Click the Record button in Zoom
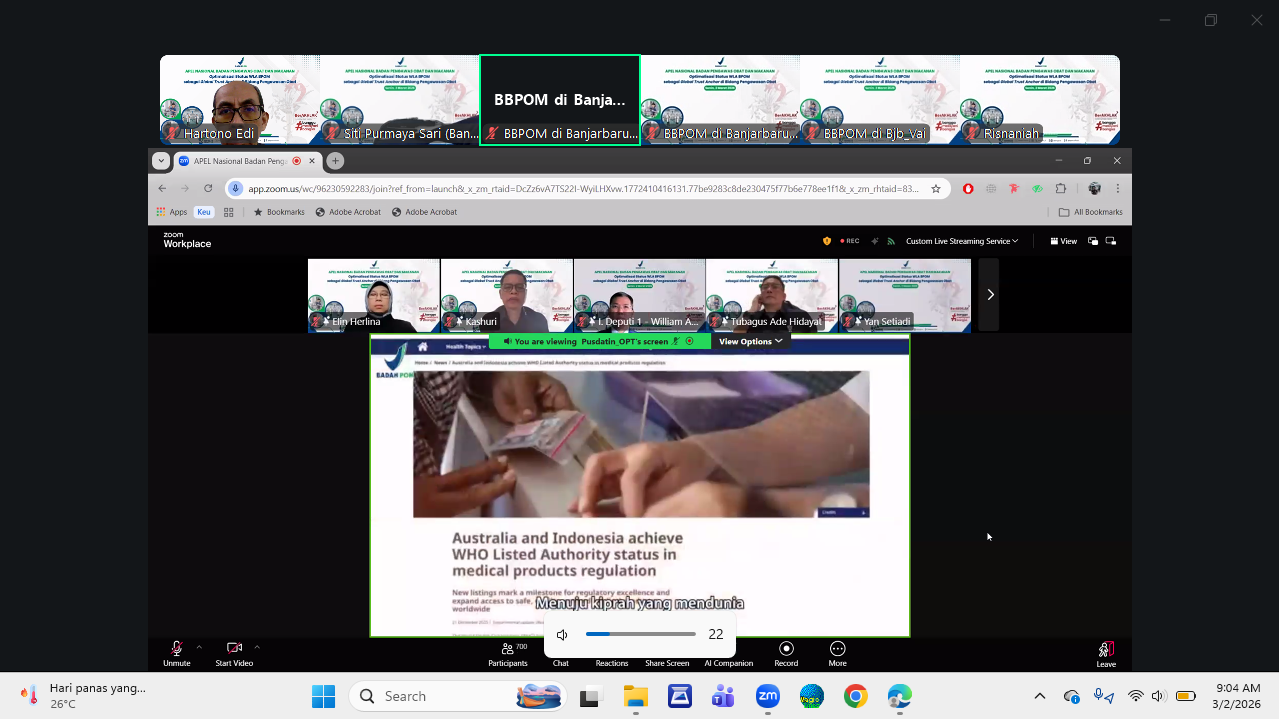Image resolution: width=1279 pixels, height=719 pixels. pyautogui.click(x=786, y=652)
